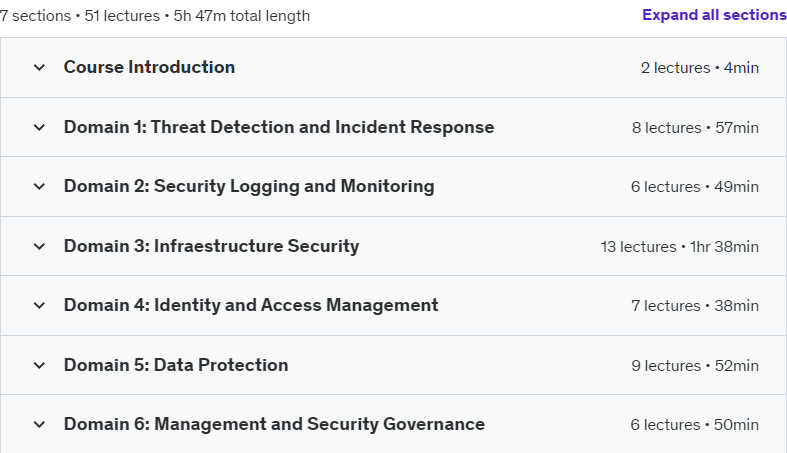Image resolution: width=787 pixels, height=453 pixels.
Task: Click Expand all sections link
Action: [x=714, y=15]
